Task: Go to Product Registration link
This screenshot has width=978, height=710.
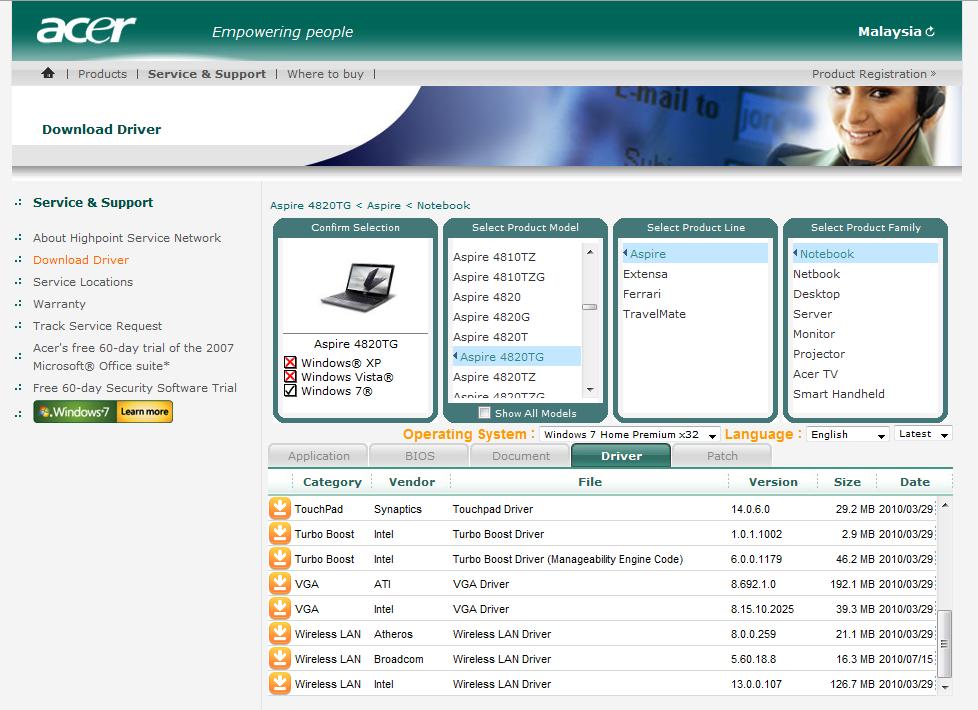Action: tap(874, 74)
